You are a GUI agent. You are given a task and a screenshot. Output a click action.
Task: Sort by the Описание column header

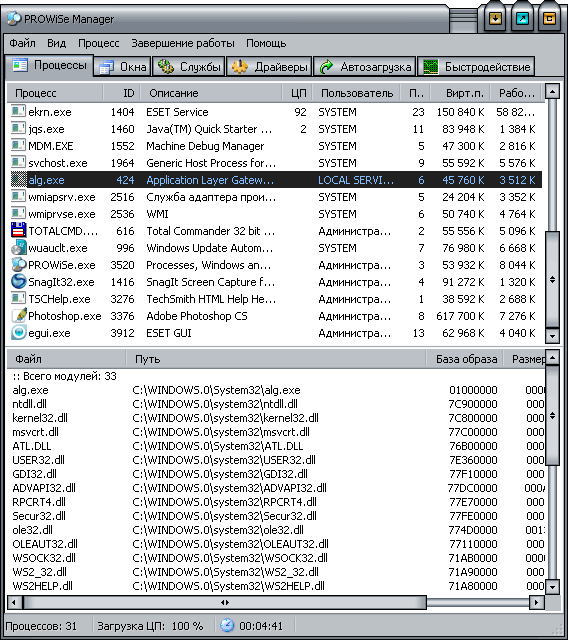point(211,93)
